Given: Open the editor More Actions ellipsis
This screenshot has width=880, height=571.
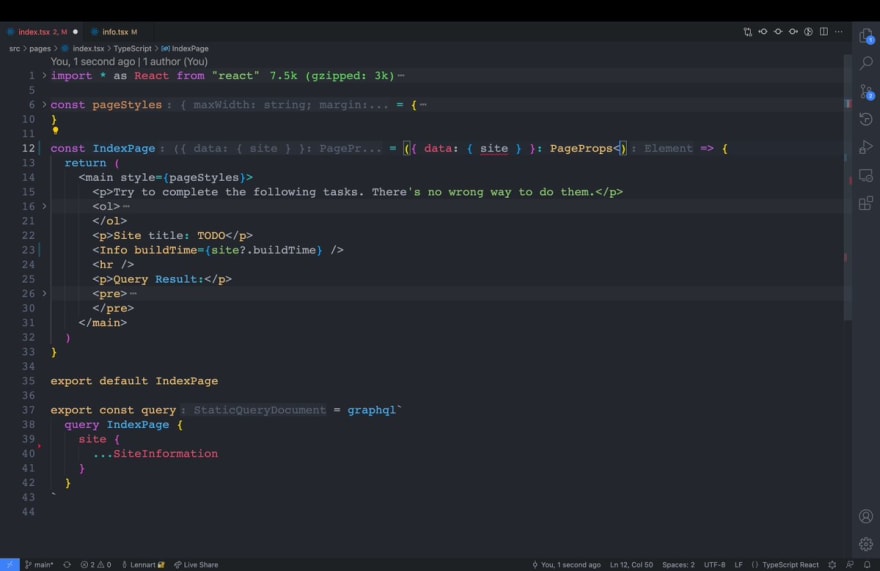Looking at the screenshot, I should point(838,32).
